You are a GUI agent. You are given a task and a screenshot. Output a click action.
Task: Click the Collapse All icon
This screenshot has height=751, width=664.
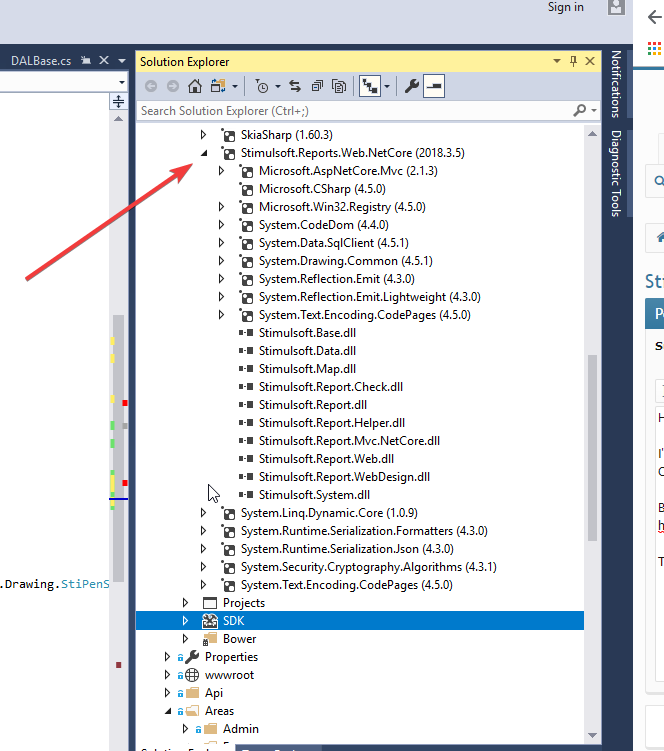coord(317,87)
